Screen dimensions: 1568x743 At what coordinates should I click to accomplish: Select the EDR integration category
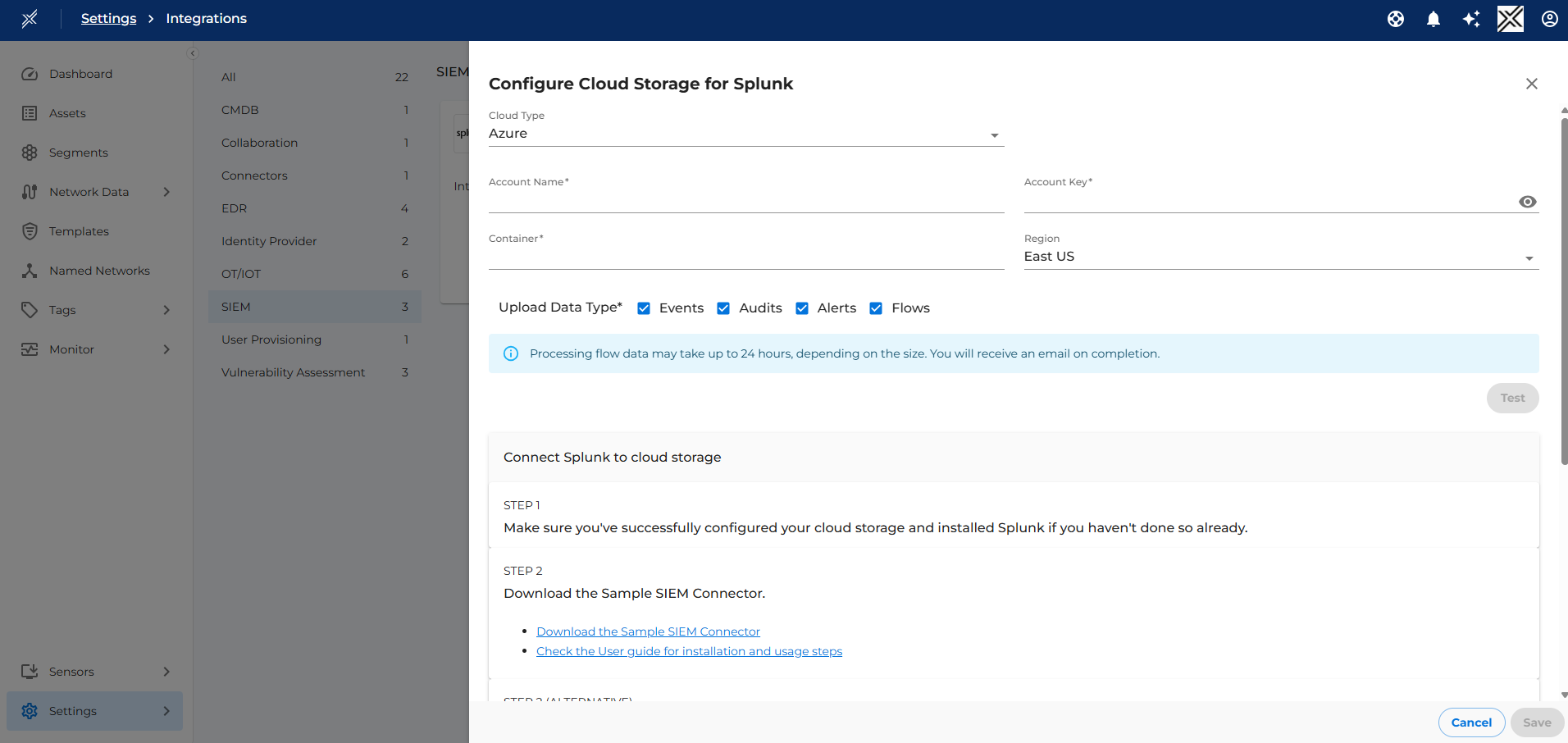234,208
